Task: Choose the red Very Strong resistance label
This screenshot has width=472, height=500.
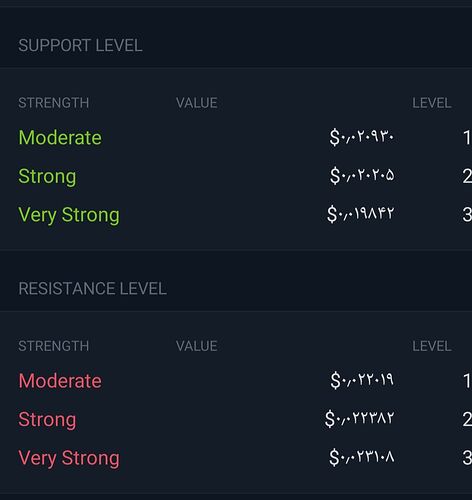Action: pyautogui.click(x=69, y=459)
